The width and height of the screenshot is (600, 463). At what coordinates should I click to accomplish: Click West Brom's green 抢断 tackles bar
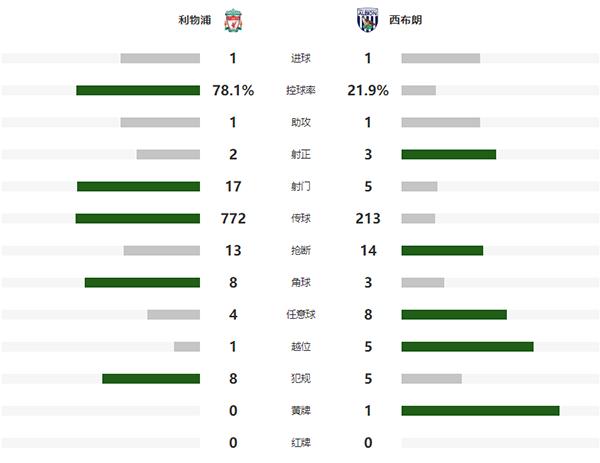442,250
